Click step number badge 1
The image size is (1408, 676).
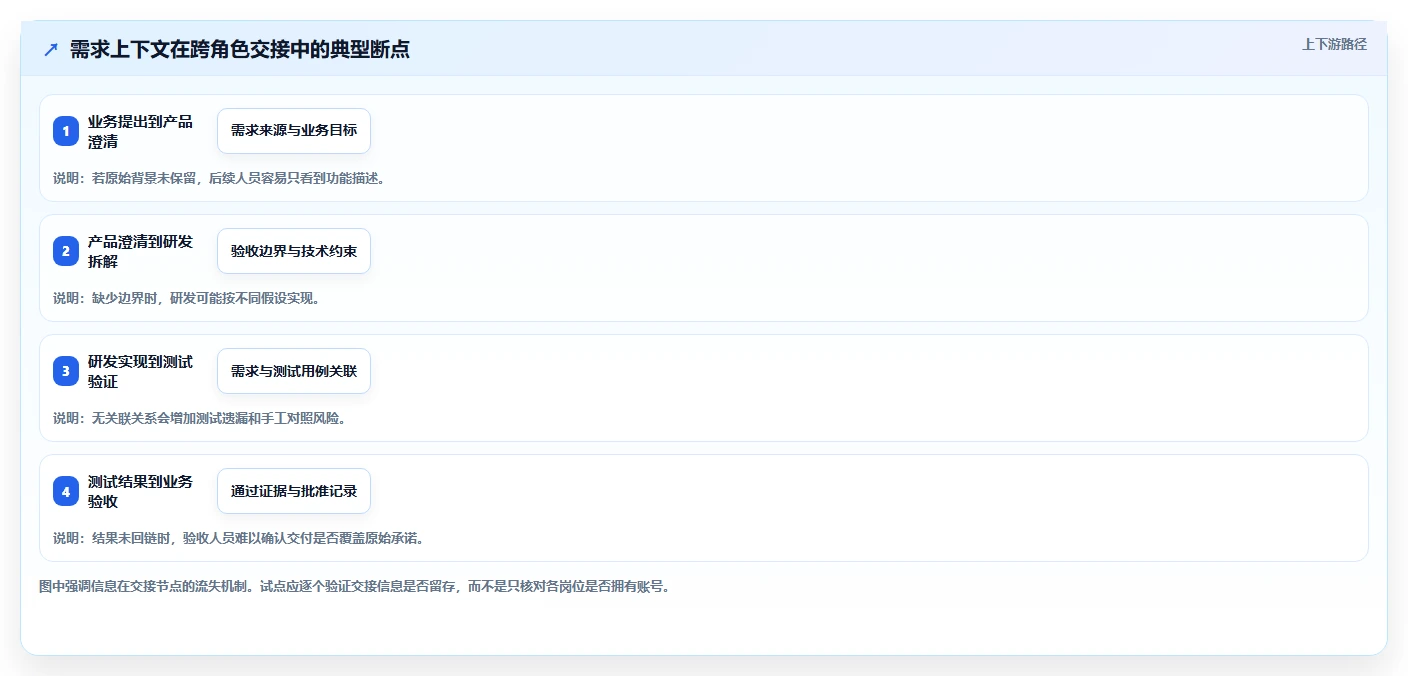point(66,131)
